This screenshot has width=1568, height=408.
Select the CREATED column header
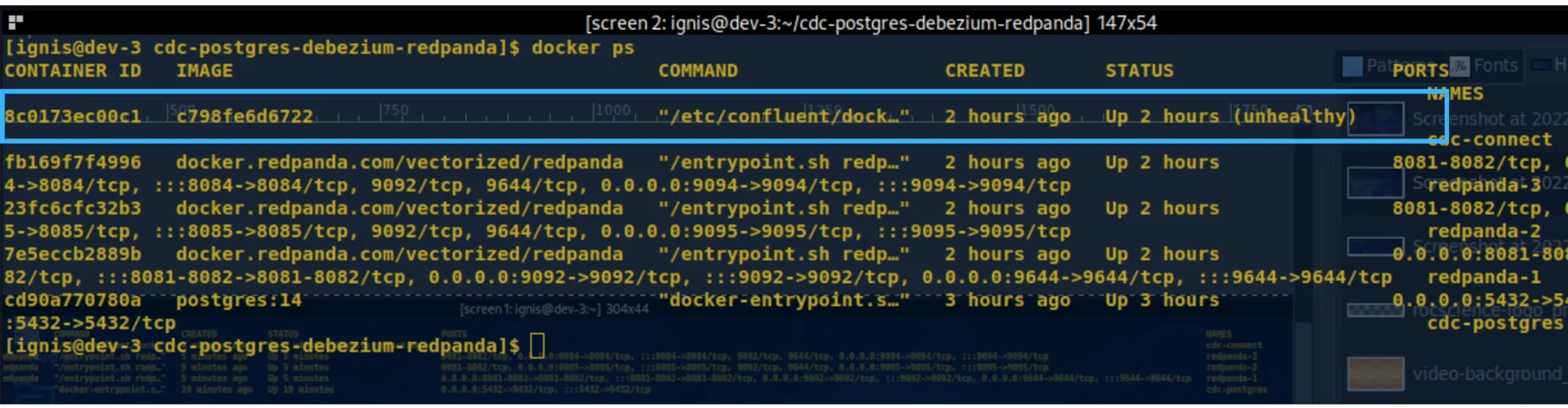985,70
